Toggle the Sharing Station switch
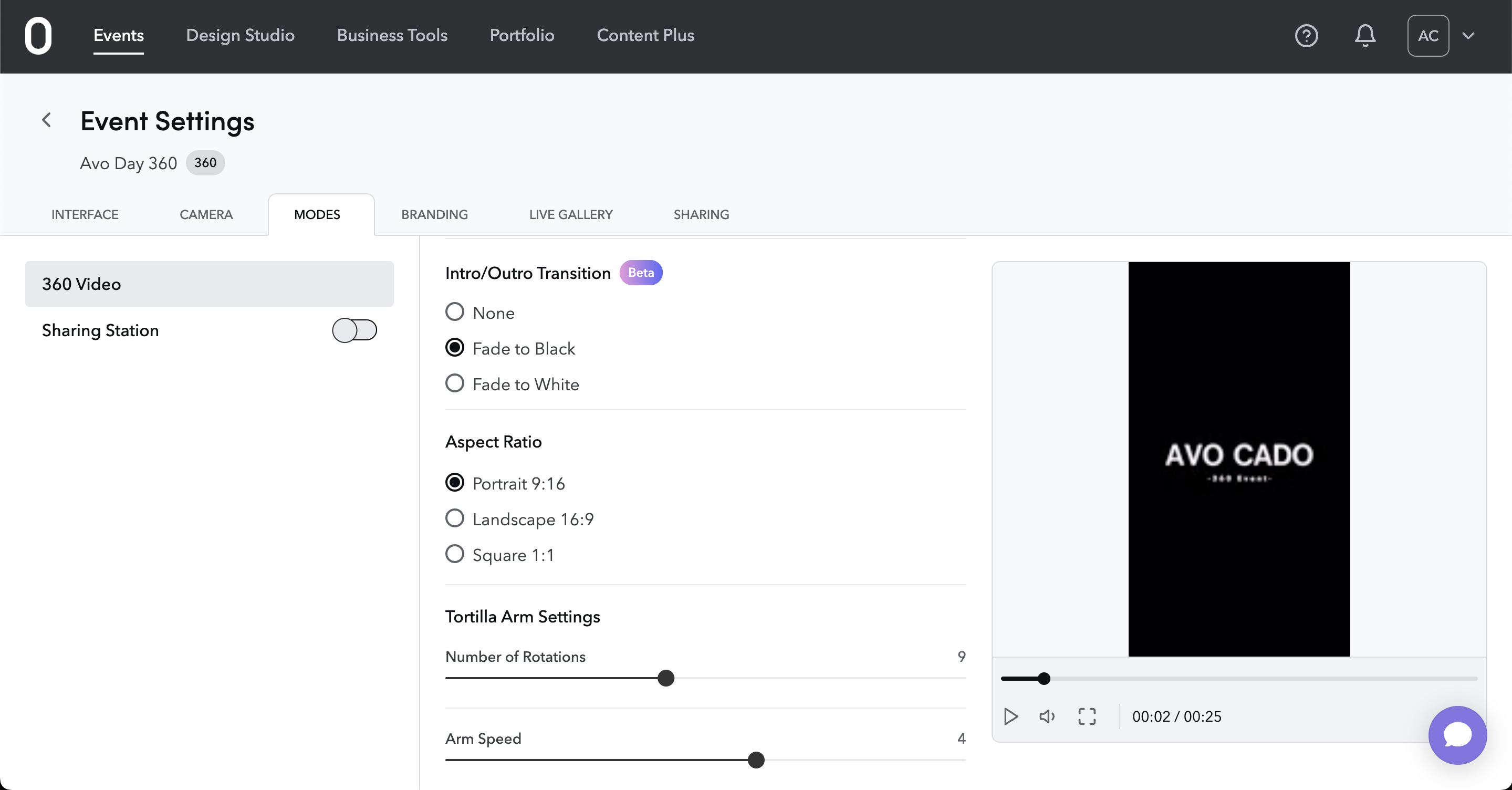 point(354,330)
